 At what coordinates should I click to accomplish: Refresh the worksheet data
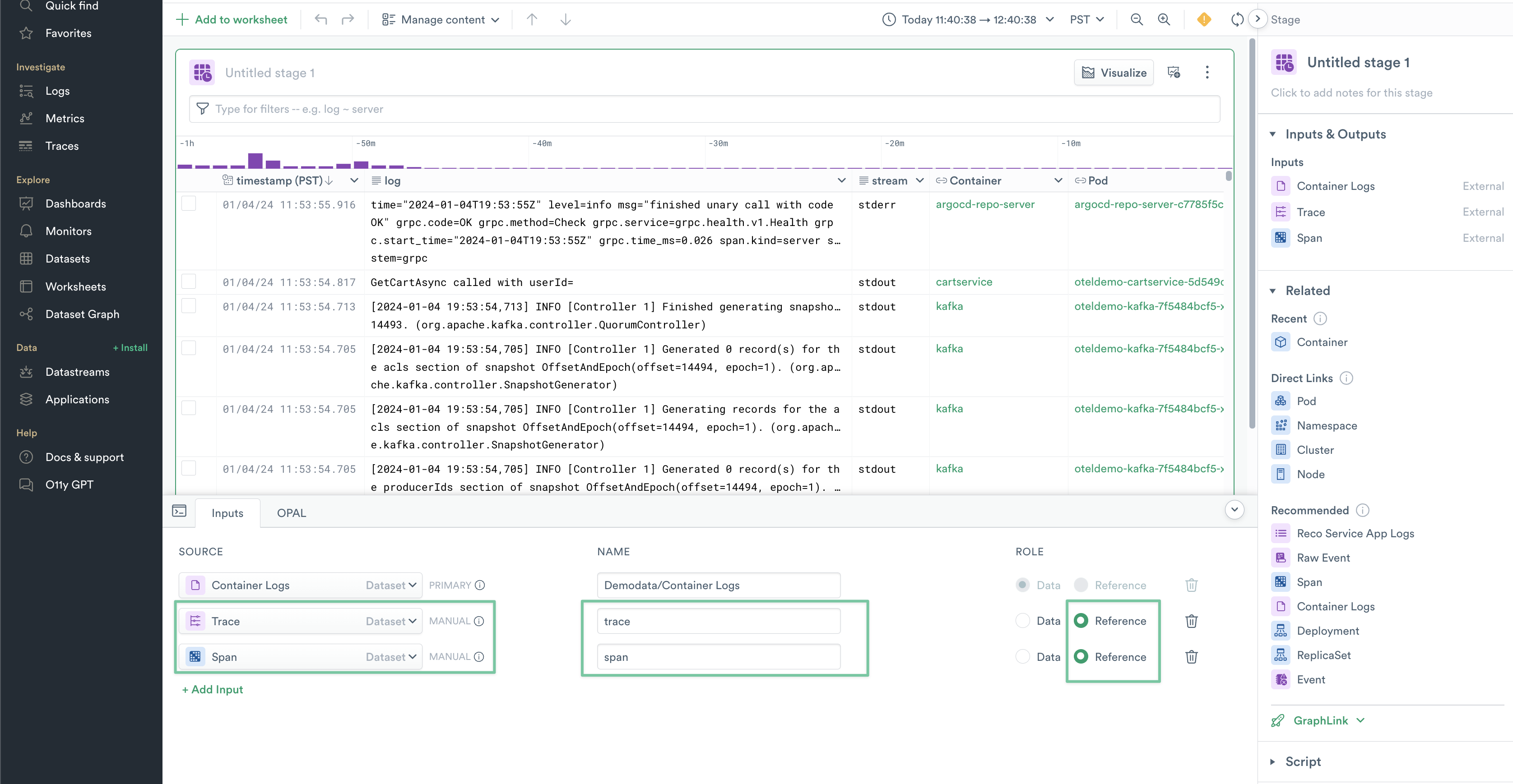tap(1237, 19)
